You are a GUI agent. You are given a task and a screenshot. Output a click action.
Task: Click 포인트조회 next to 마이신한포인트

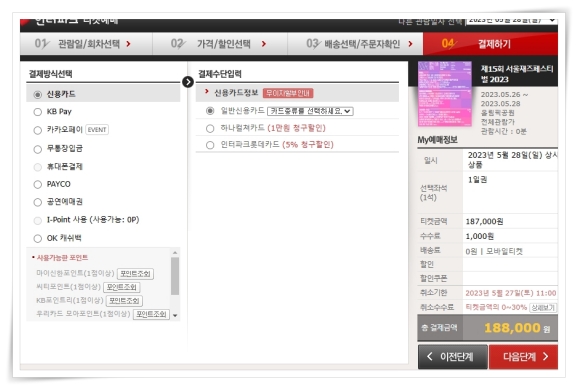coord(135,274)
